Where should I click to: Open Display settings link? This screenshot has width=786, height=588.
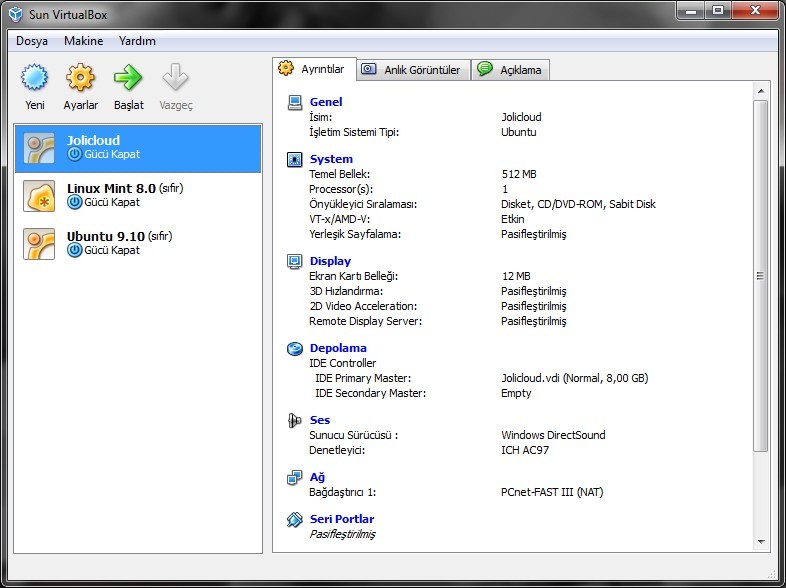[330, 261]
